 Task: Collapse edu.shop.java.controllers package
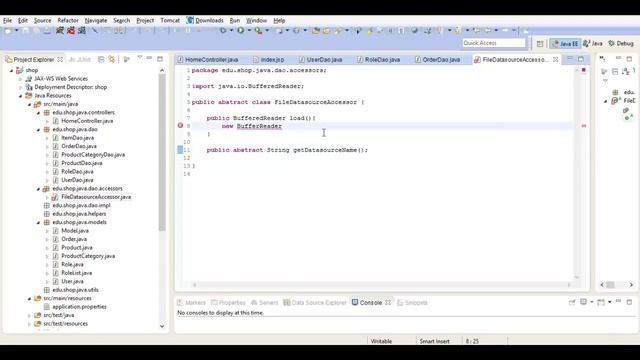[x=38, y=113]
